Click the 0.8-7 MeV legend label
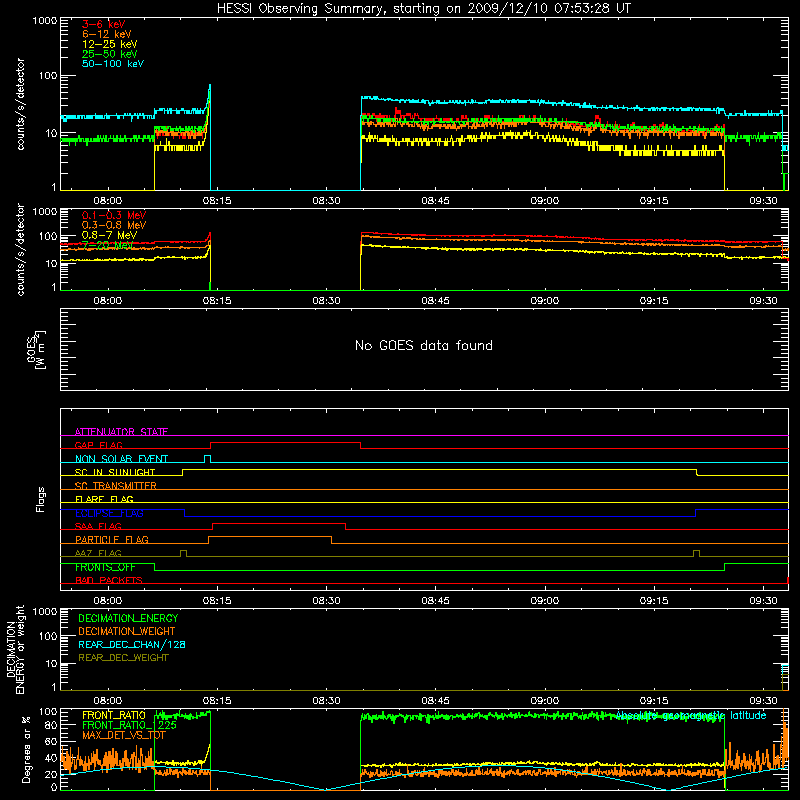The width and height of the screenshot is (800, 800). click(109, 235)
